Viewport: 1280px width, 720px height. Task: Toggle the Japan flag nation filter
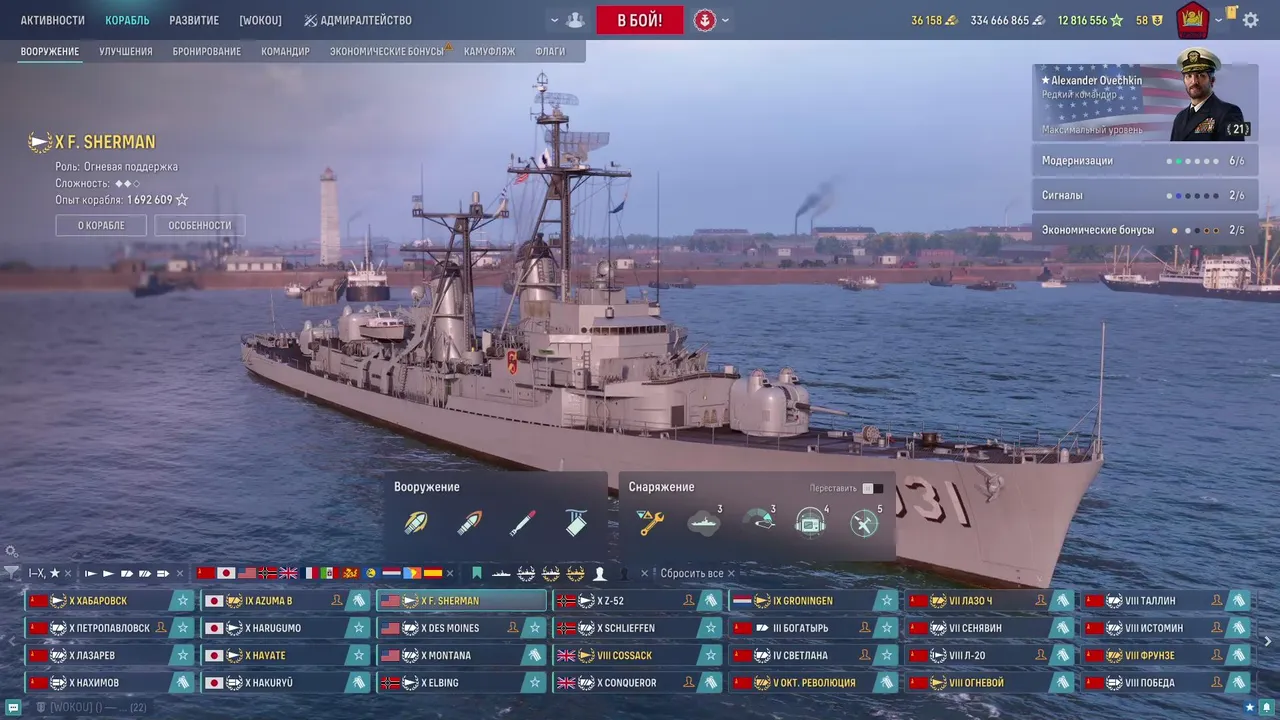[227, 573]
